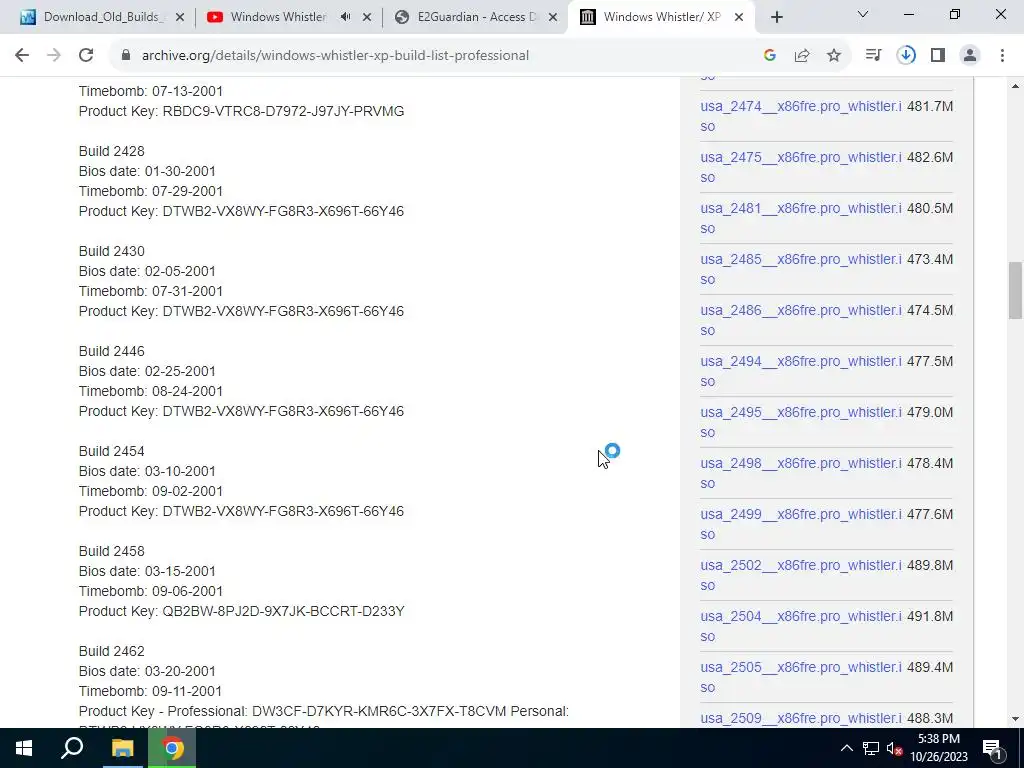Download usa_2495 x86fre pro whistler iso
The image size is (1024, 768).
point(801,421)
